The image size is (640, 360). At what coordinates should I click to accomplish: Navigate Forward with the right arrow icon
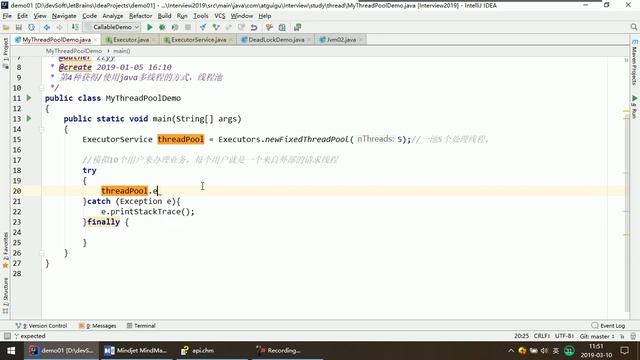tap(60, 27)
